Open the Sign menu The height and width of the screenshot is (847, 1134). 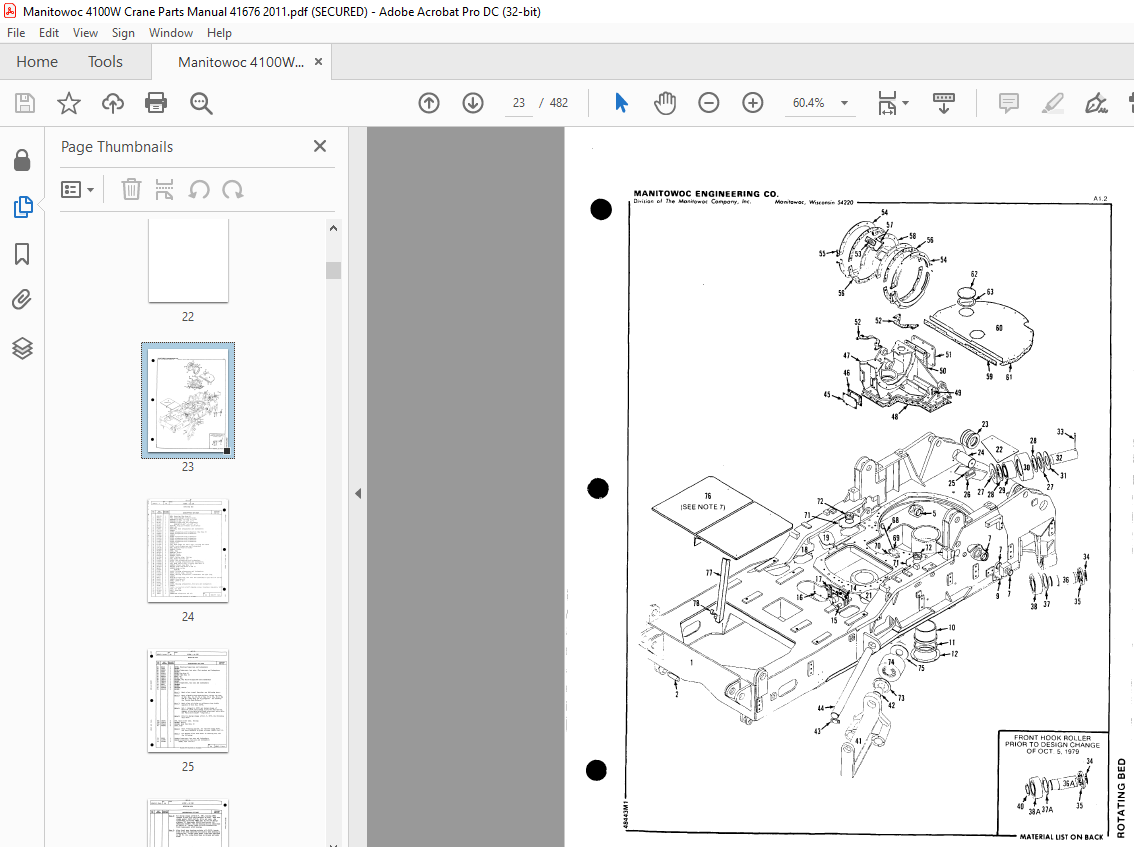[x=123, y=33]
